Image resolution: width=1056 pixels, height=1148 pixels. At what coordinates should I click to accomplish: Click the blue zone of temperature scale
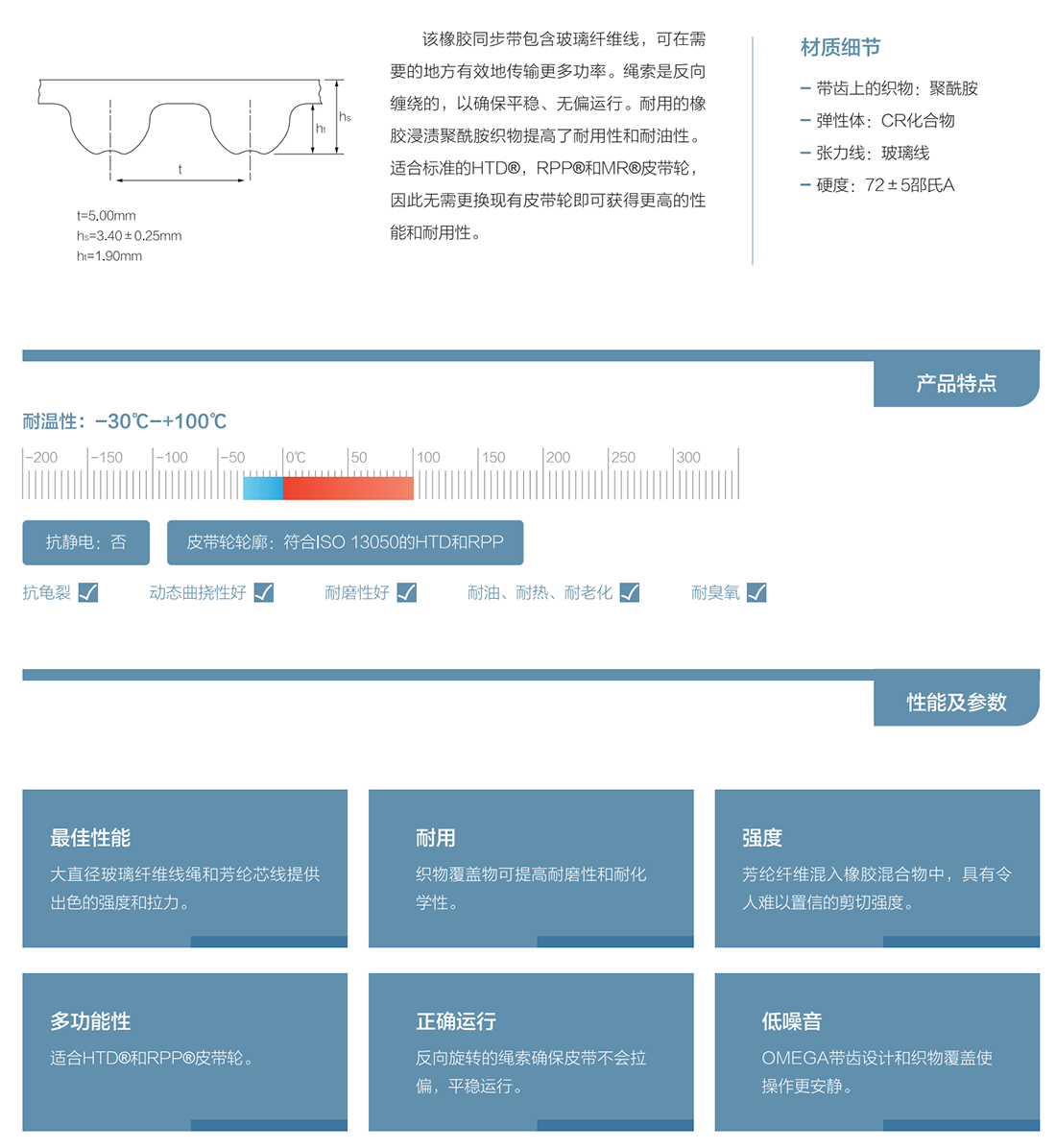(x=262, y=488)
